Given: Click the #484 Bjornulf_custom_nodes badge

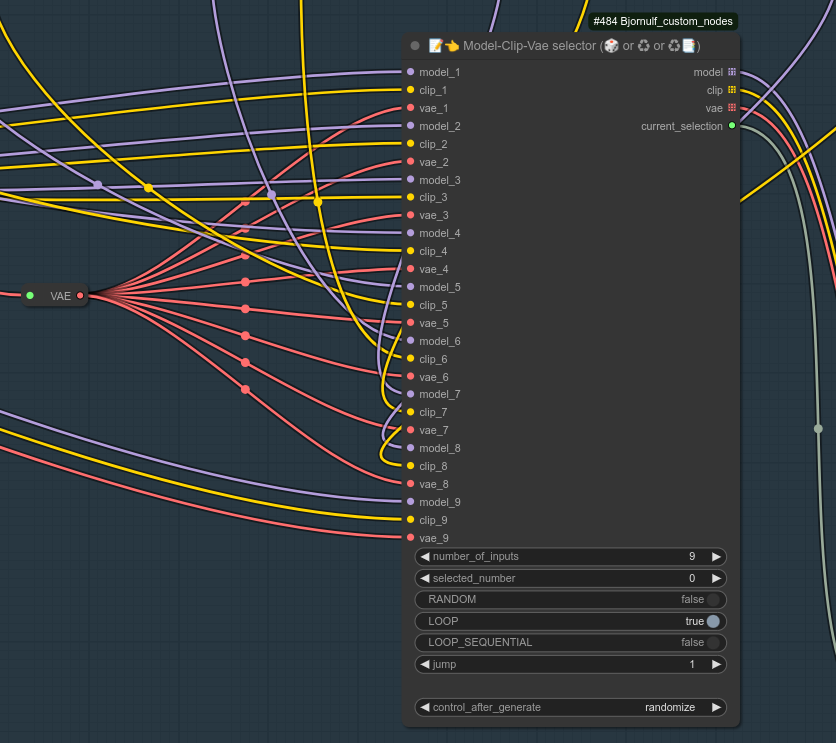Looking at the screenshot, I should point(663,21).
